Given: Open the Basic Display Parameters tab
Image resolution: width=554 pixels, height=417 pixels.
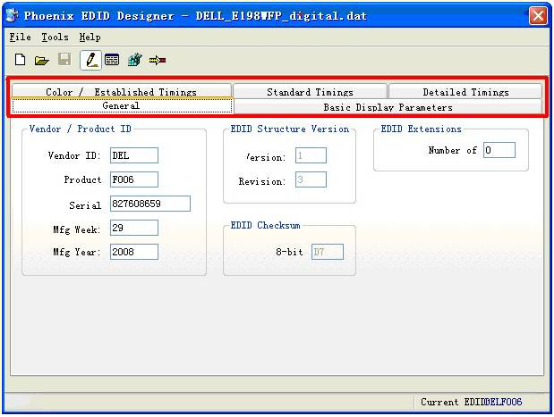Looking at the screenshot, I should pyautogui.click(x=388, y=107).
